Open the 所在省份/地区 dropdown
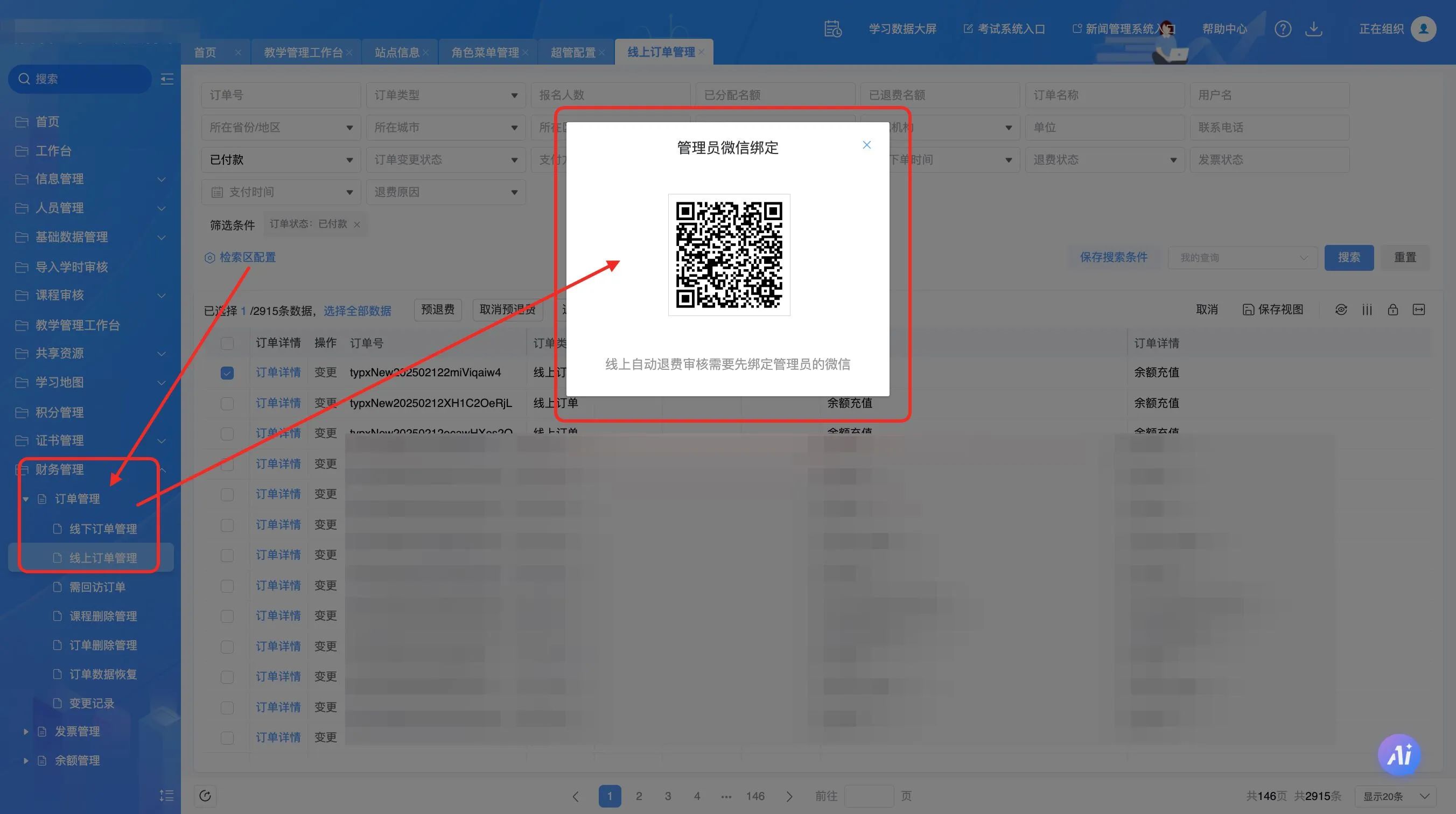 point(281,128)
